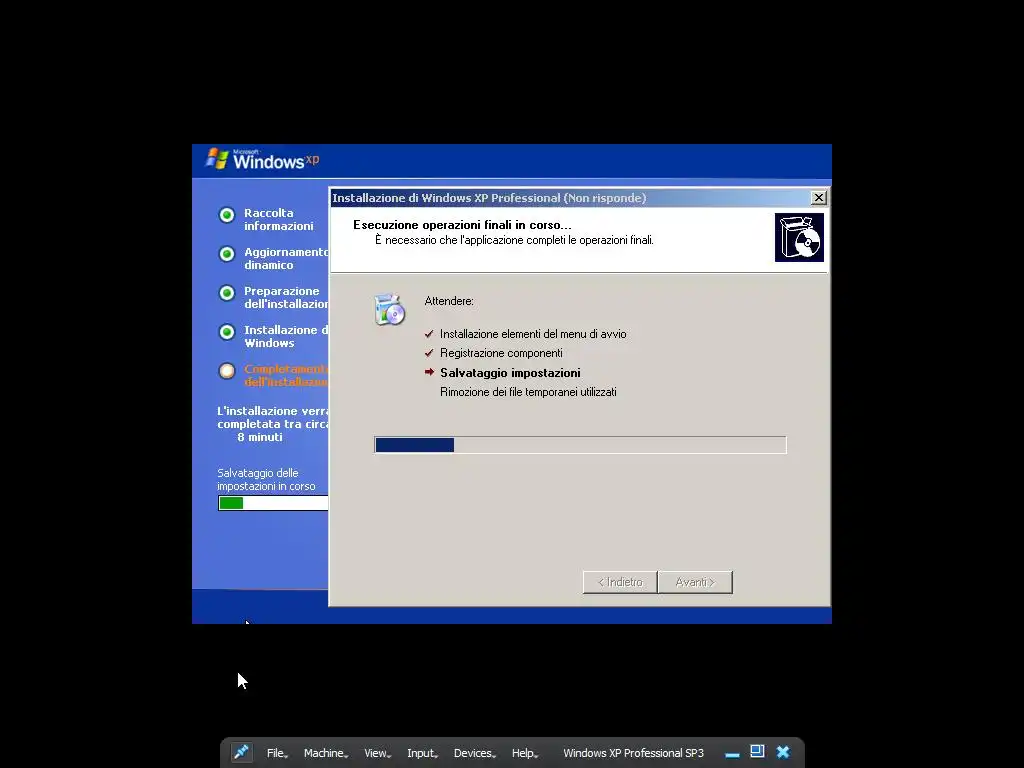The width and height of the screenshot is (1024, 768).
Task: Click the Windows XP logo
Action: click(263, 159)
